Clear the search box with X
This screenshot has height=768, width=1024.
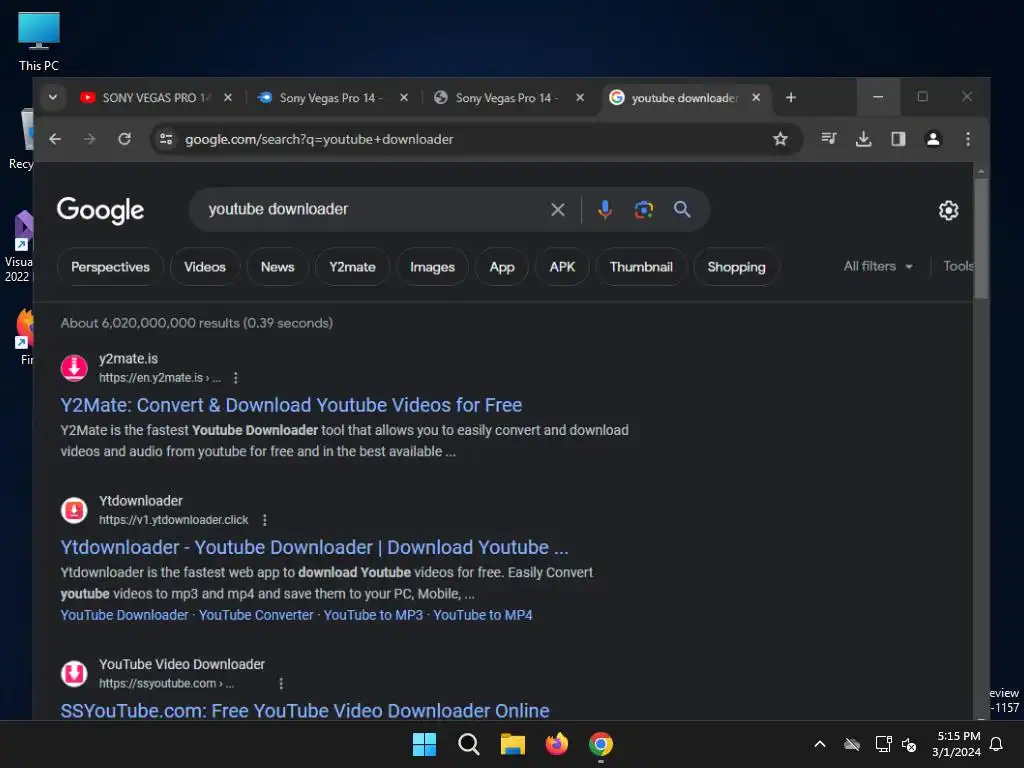(x=557, y=210)
